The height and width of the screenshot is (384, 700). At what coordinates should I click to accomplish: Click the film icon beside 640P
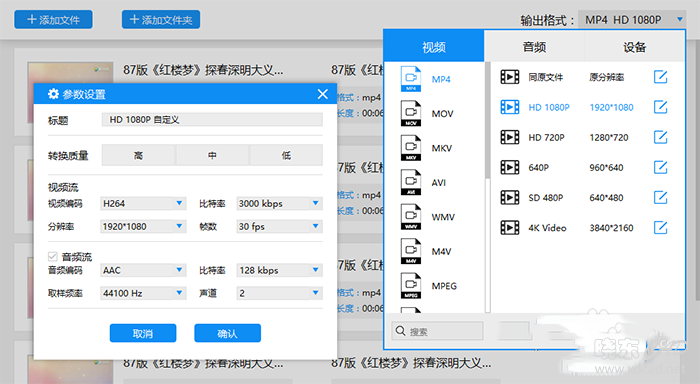click(510, 167)
